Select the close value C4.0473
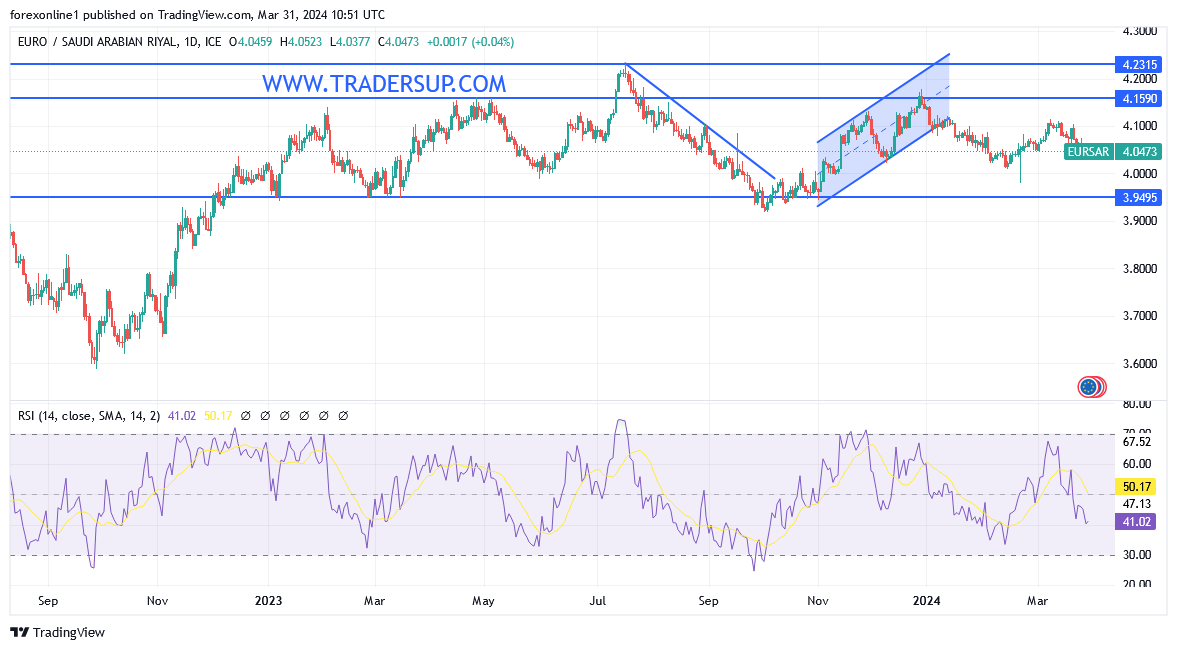The height and width of the screenshot is (650, 1177). pos(399,42)
